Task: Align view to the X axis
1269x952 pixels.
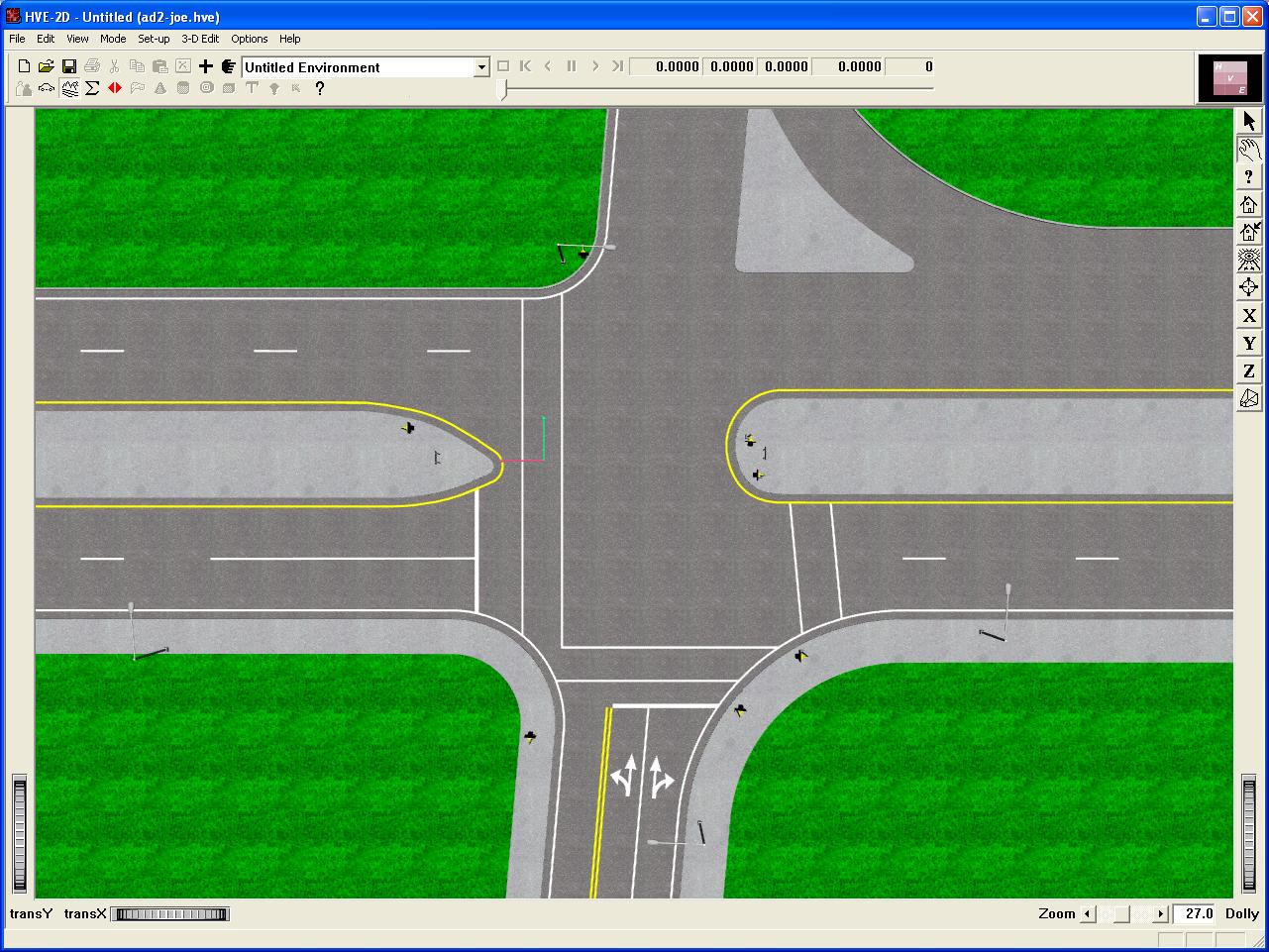Action: click(x=1249, y=316)
